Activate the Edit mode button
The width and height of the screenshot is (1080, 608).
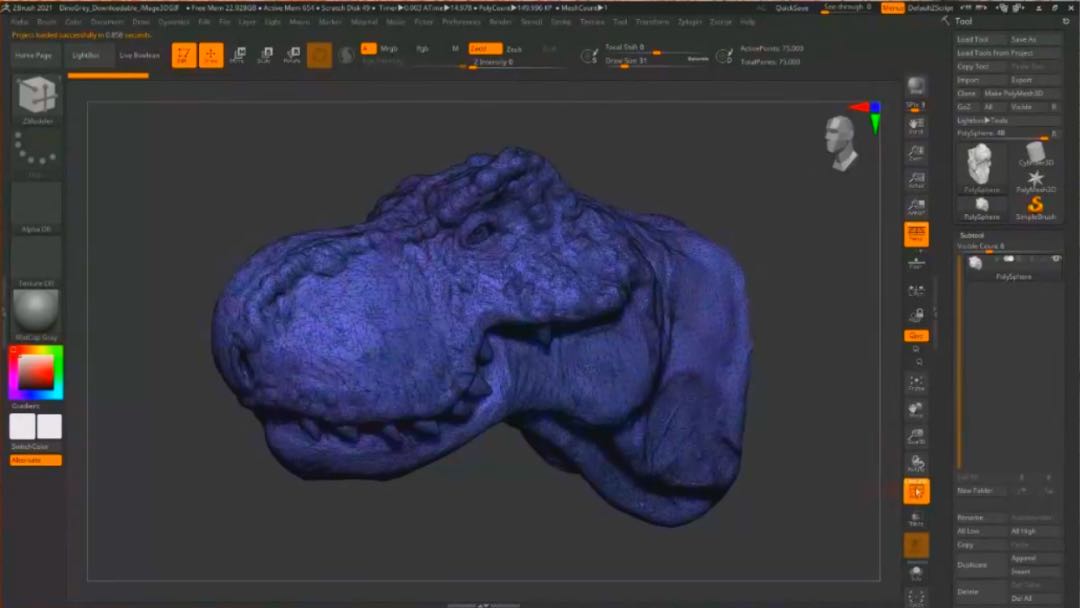pos(184,56)
